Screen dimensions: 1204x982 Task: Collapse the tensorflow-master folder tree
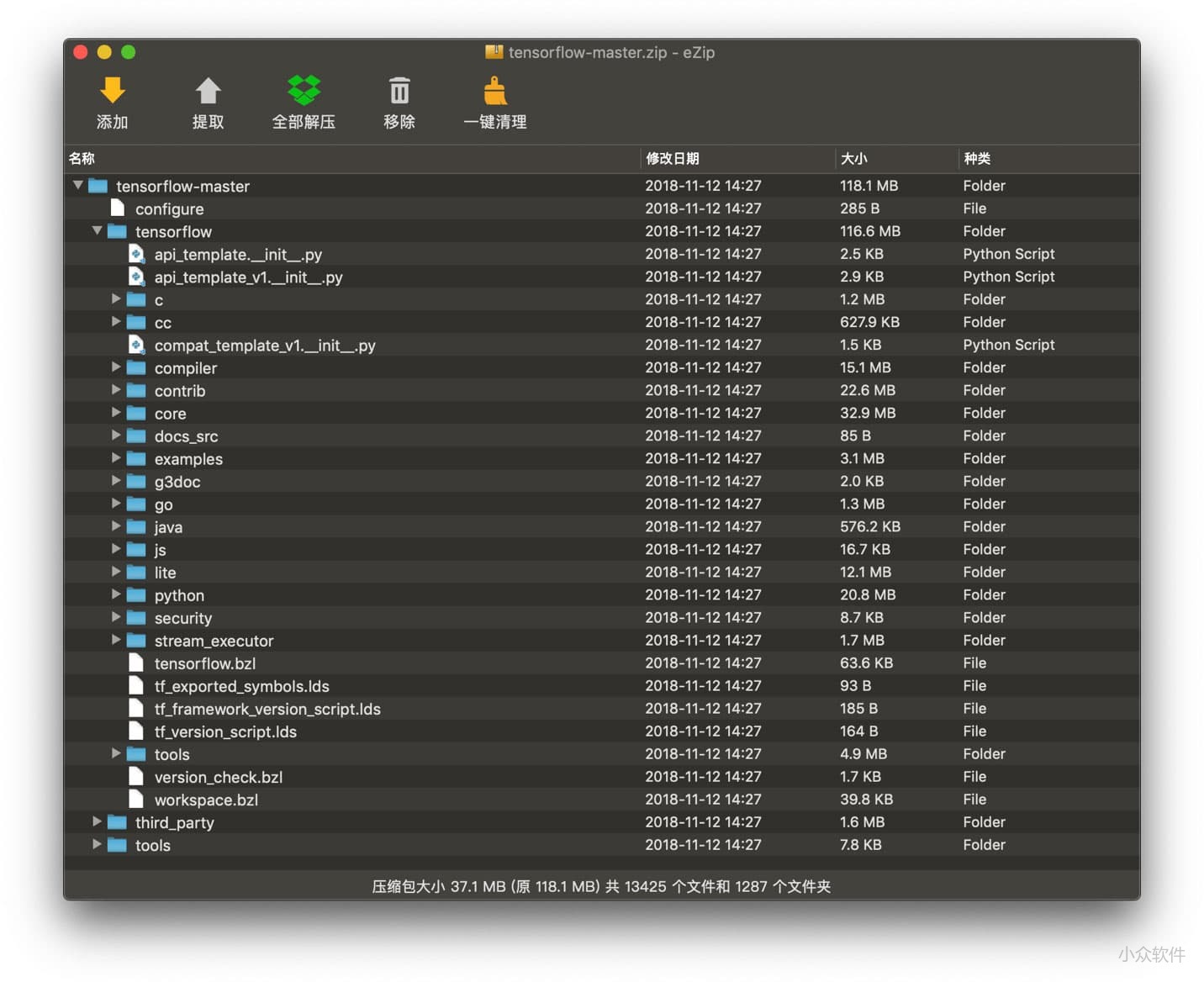(77, 186)
